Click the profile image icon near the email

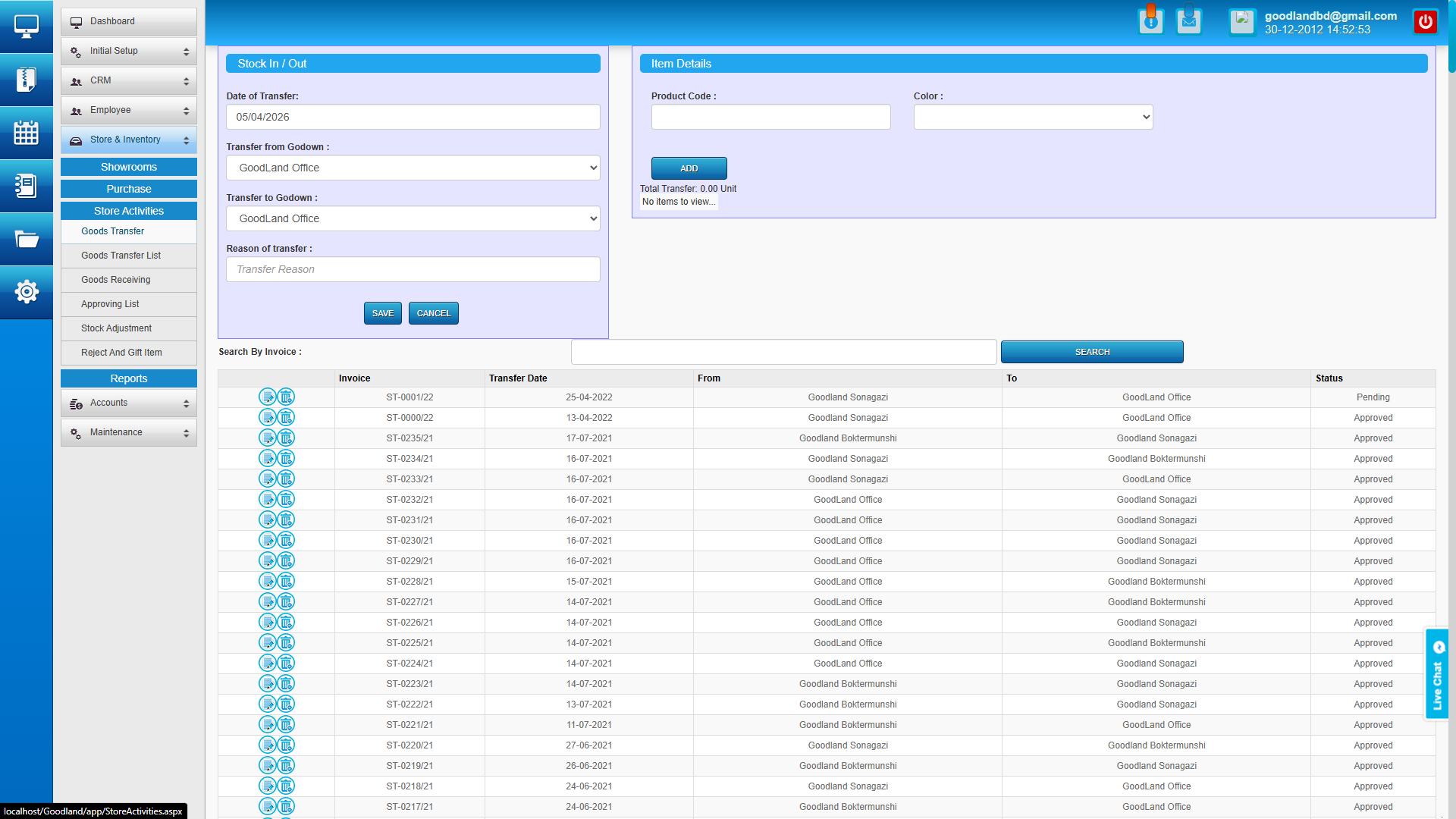(x=1241, y=22)
